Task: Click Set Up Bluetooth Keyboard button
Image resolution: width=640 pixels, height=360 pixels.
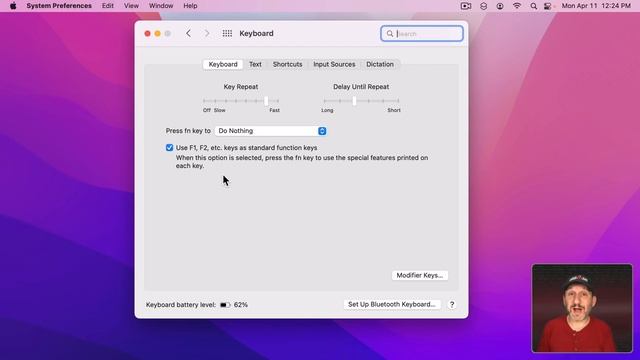Action: click(x=392, y=304)
